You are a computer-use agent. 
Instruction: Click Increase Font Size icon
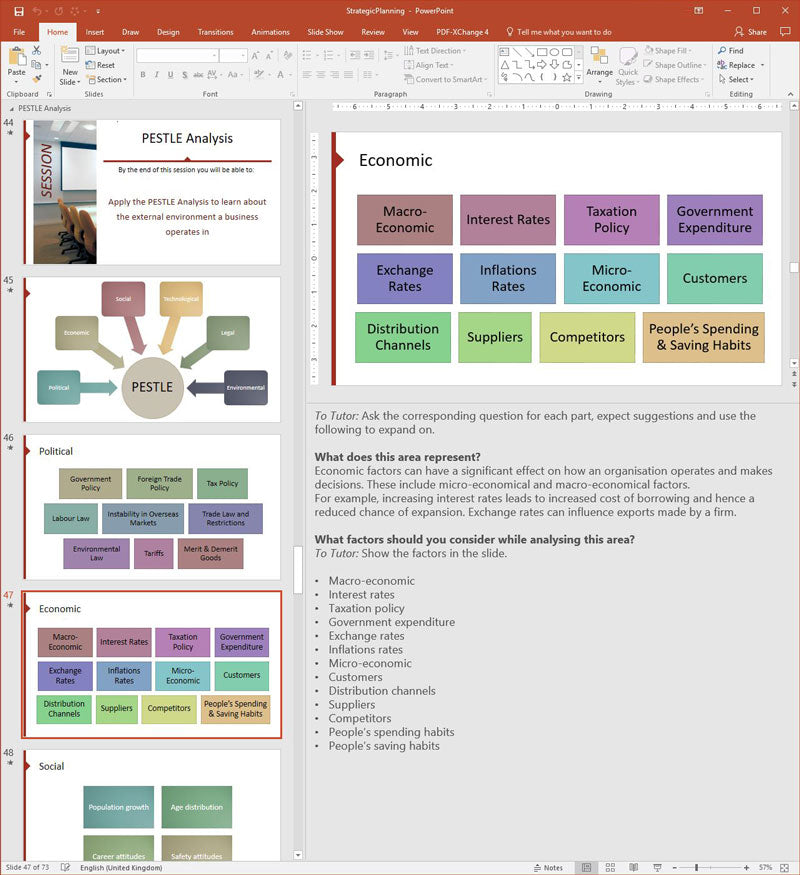(255, 56)
